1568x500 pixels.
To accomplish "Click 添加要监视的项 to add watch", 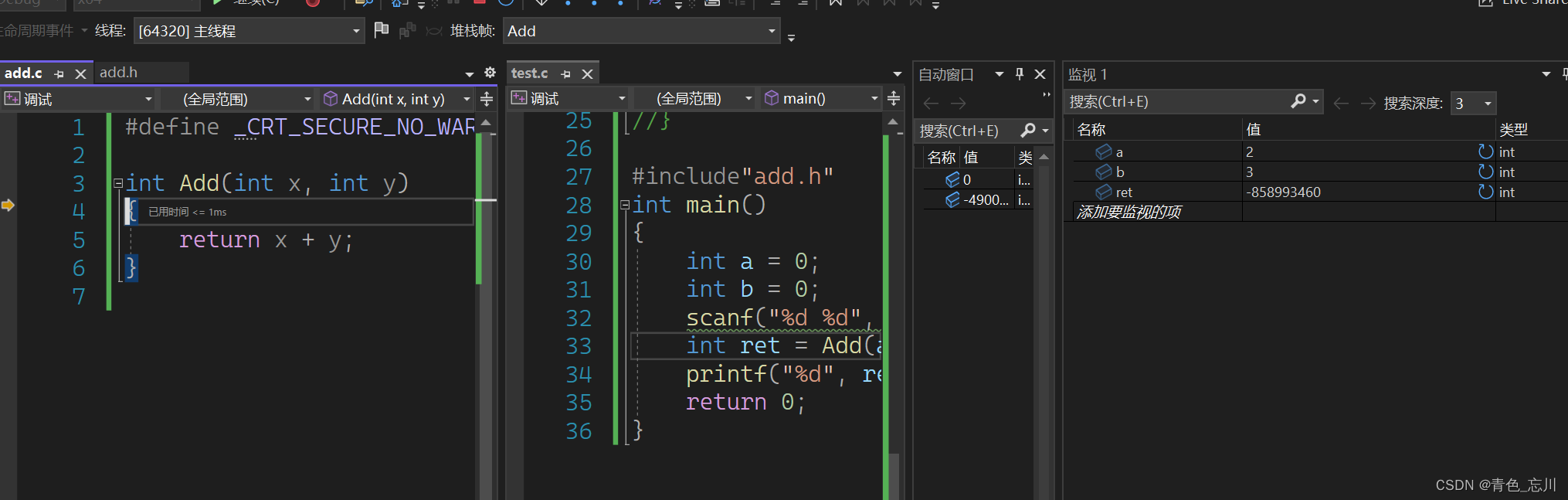I will pos(1128,212).
